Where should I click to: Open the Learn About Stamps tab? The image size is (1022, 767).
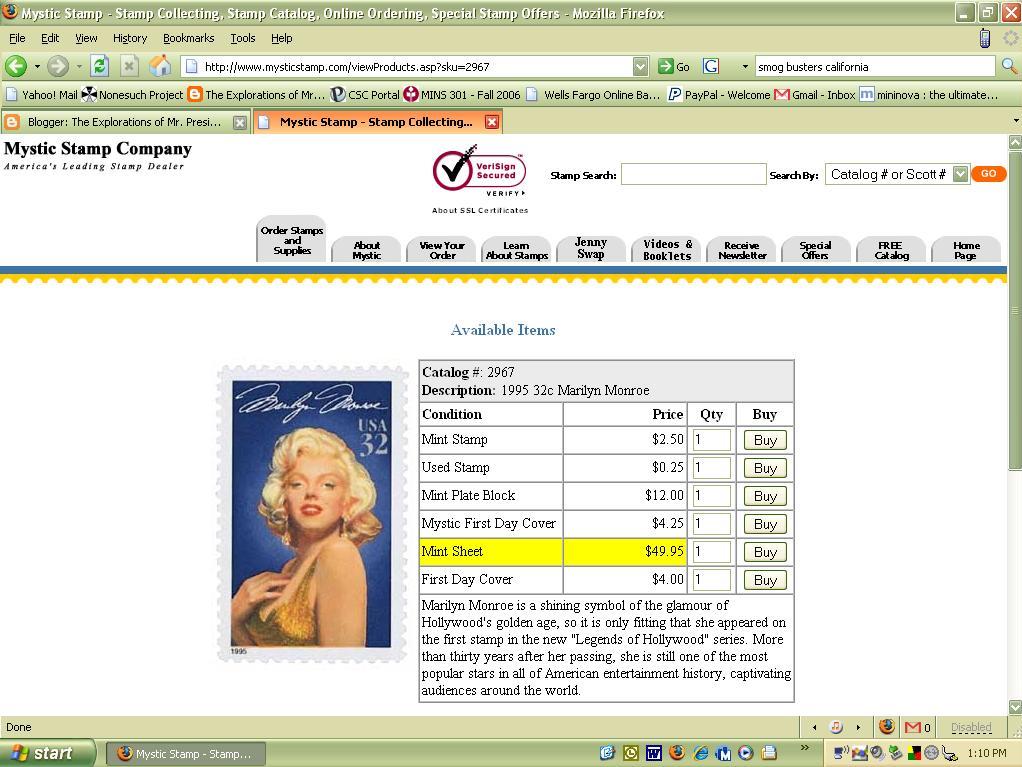(x=517, y=250)
